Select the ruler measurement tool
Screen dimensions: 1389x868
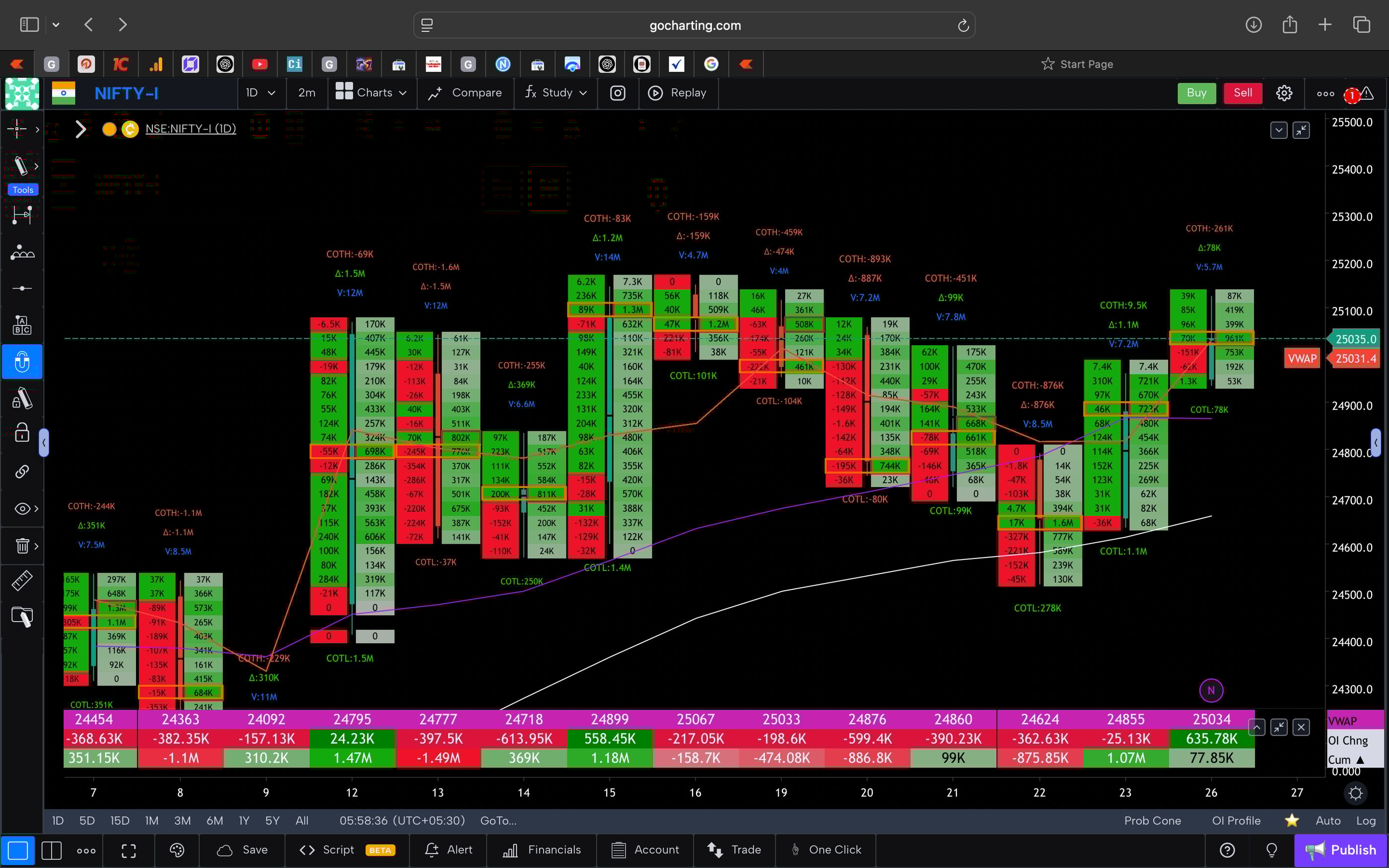22,580
